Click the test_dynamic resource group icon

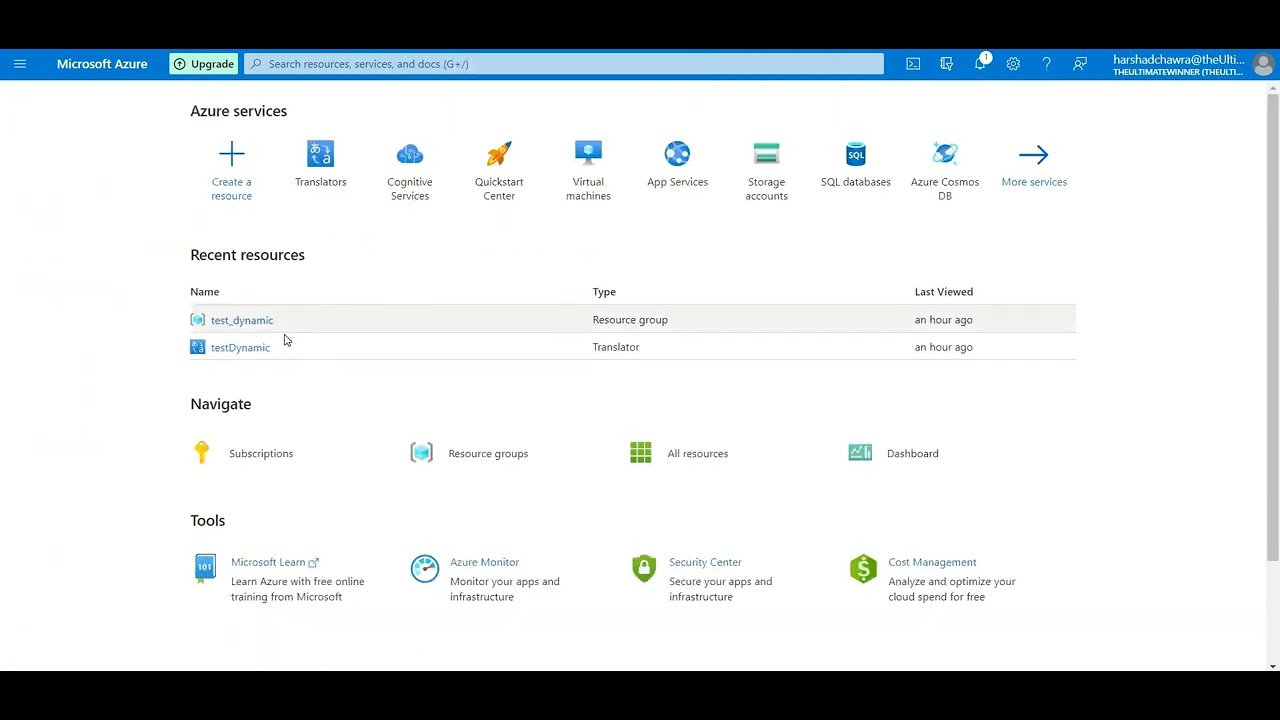pyautogui.click(x=198, y=320)
